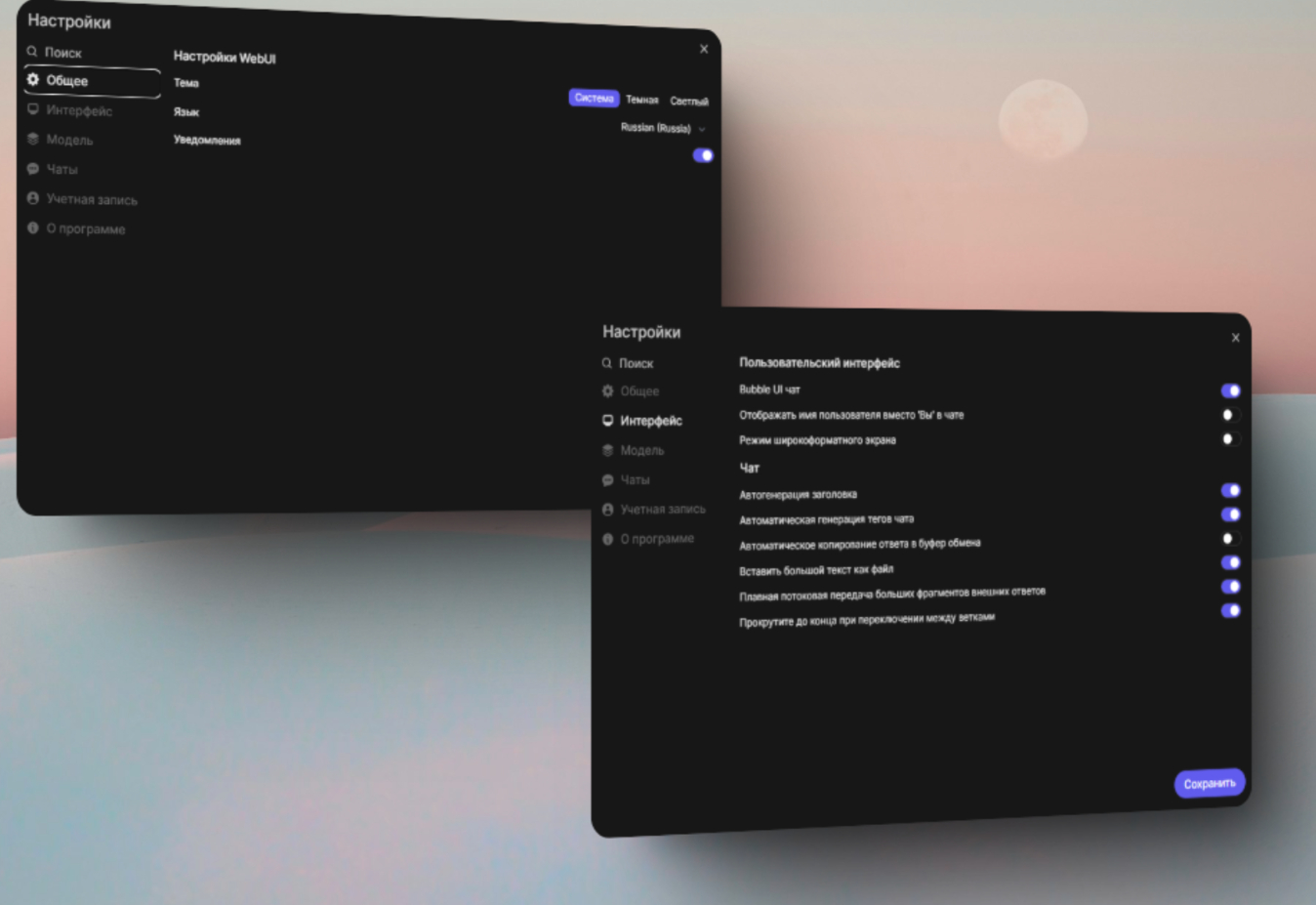Click the Чаты bubble icon in General settings window
Image resolution: width=1316 pixels, height=905 pixels.
pyautogui.click(x=33, y=169)
